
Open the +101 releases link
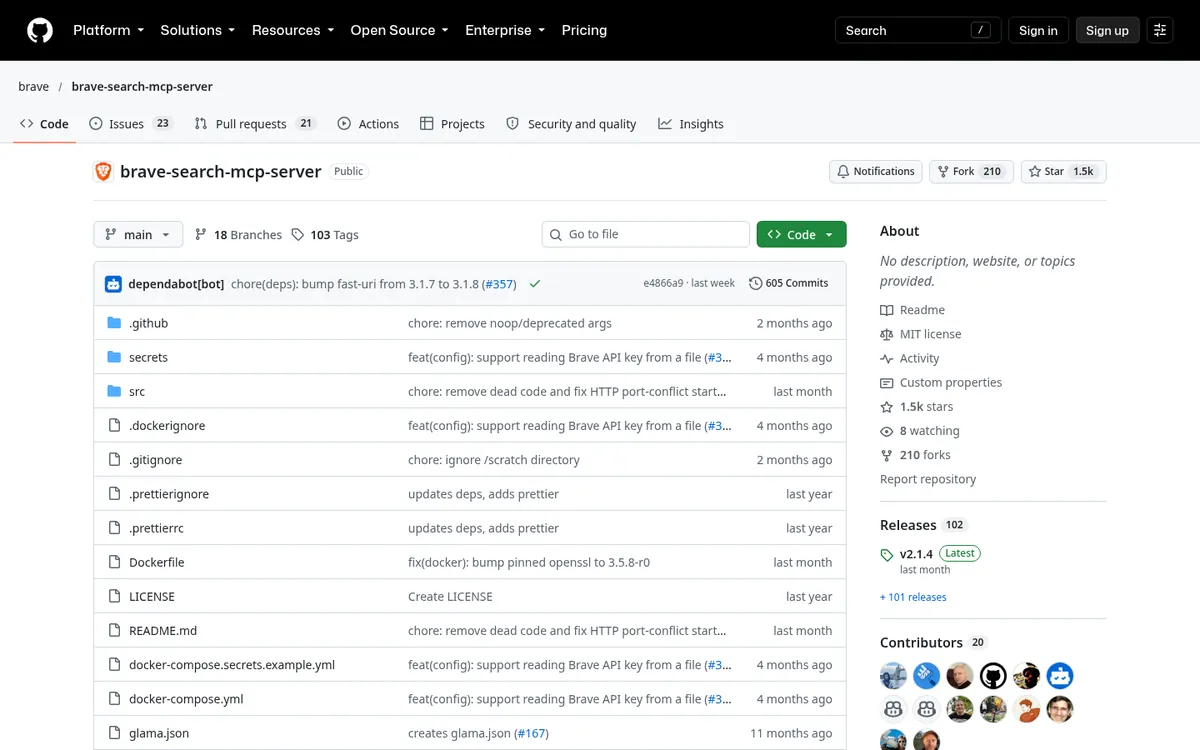[x=913, y=597]
